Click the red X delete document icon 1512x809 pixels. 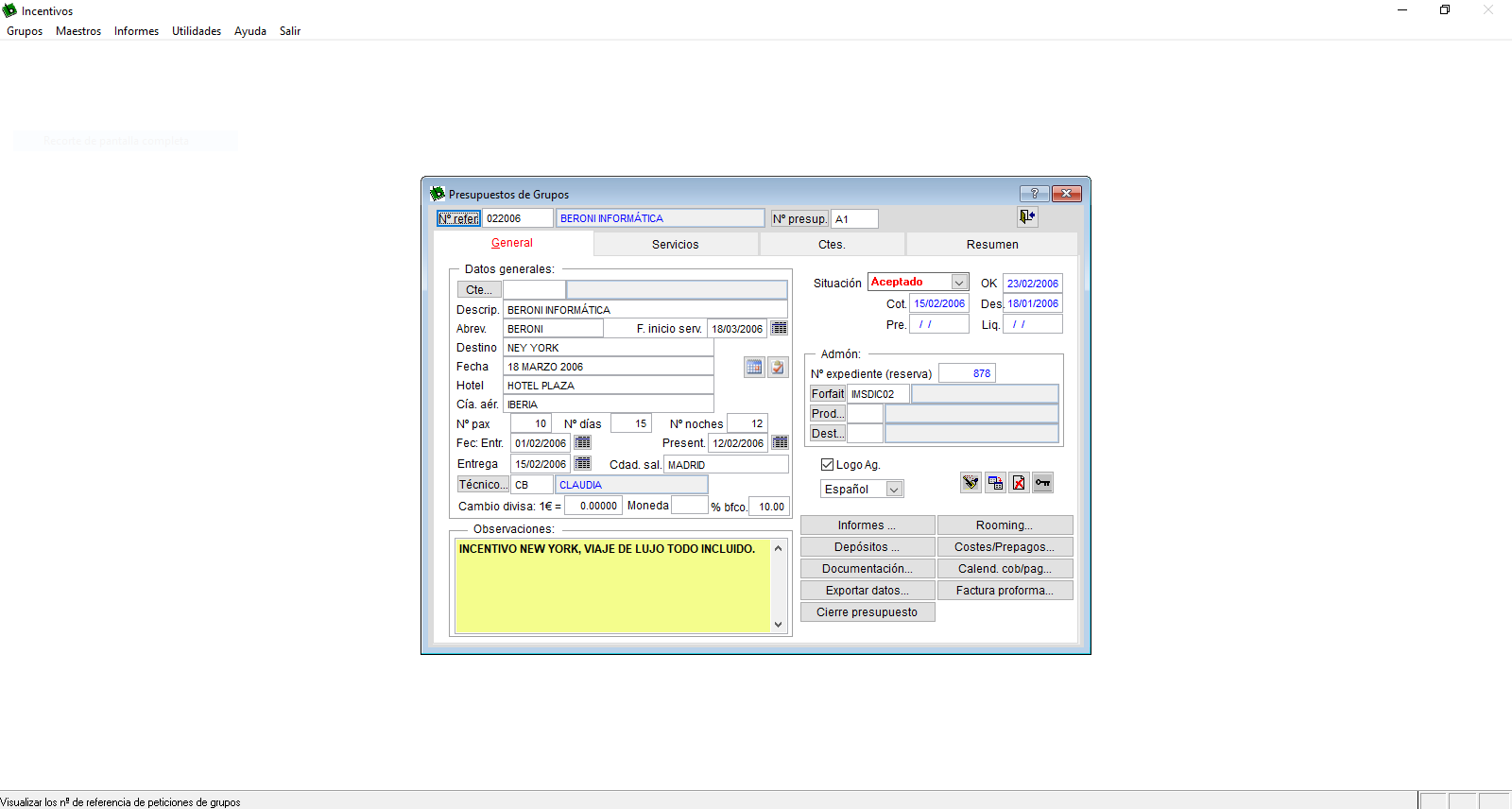pyautogui.click(x=1019, y=483)
